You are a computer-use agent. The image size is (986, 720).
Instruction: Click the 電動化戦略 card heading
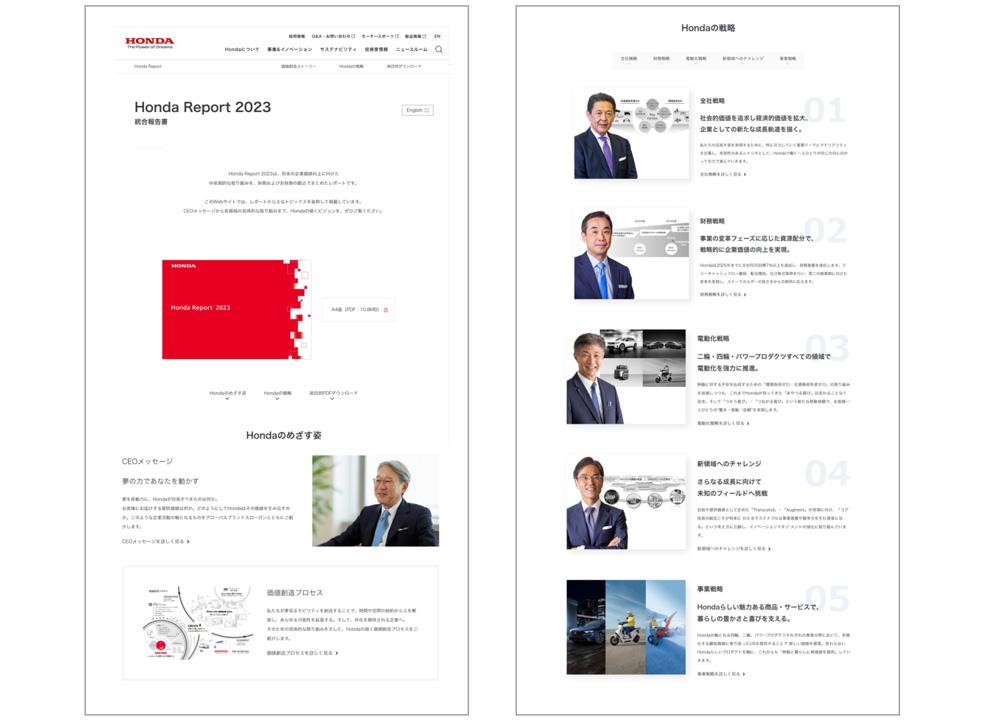(713, 338)
